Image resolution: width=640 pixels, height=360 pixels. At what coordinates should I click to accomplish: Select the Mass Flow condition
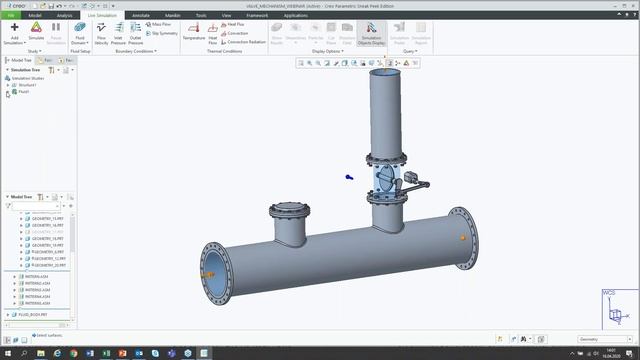point(158,24)
